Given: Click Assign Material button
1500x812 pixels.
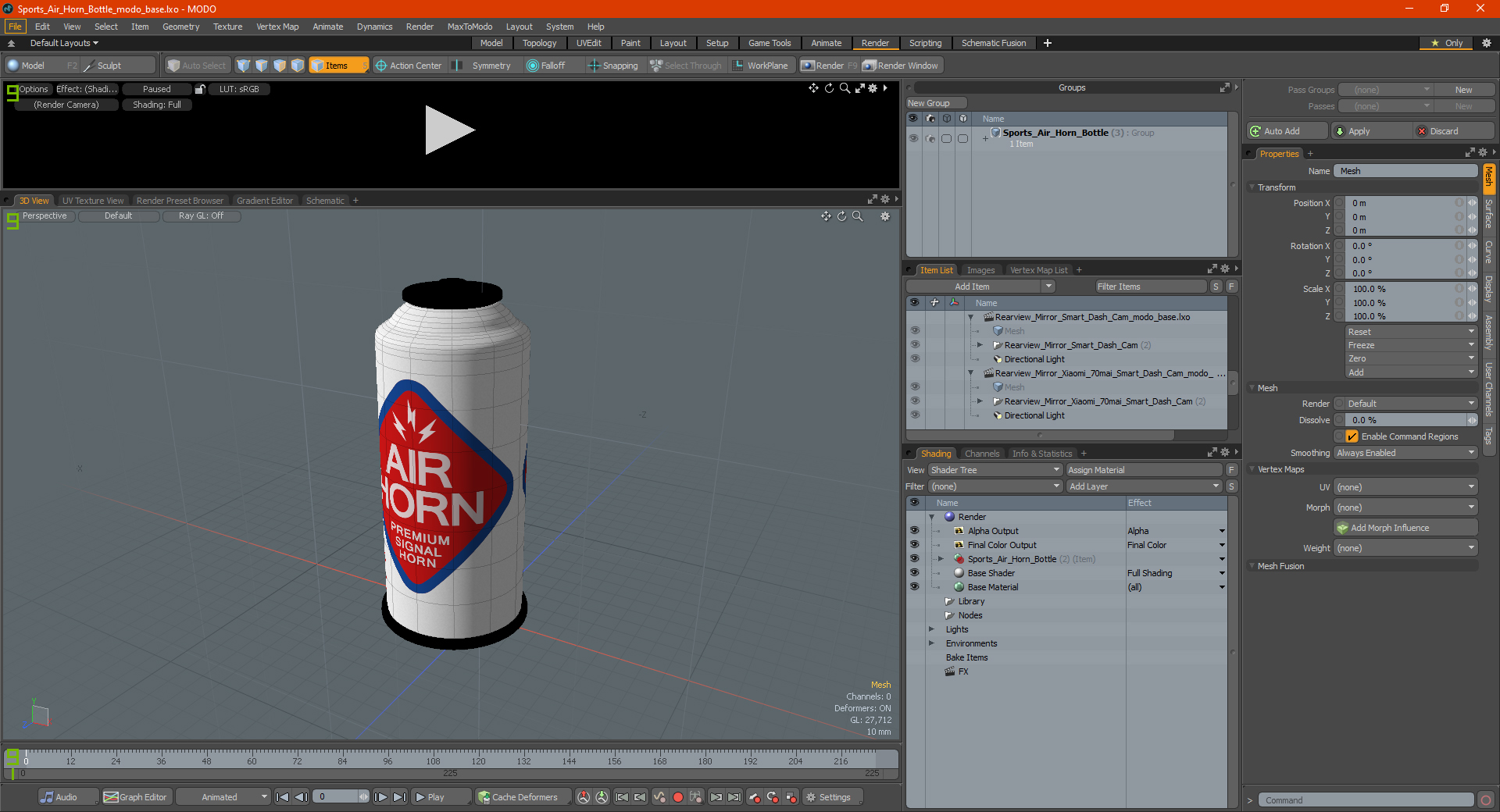Looking at the screenshot, I should (x=1144, y=470).
